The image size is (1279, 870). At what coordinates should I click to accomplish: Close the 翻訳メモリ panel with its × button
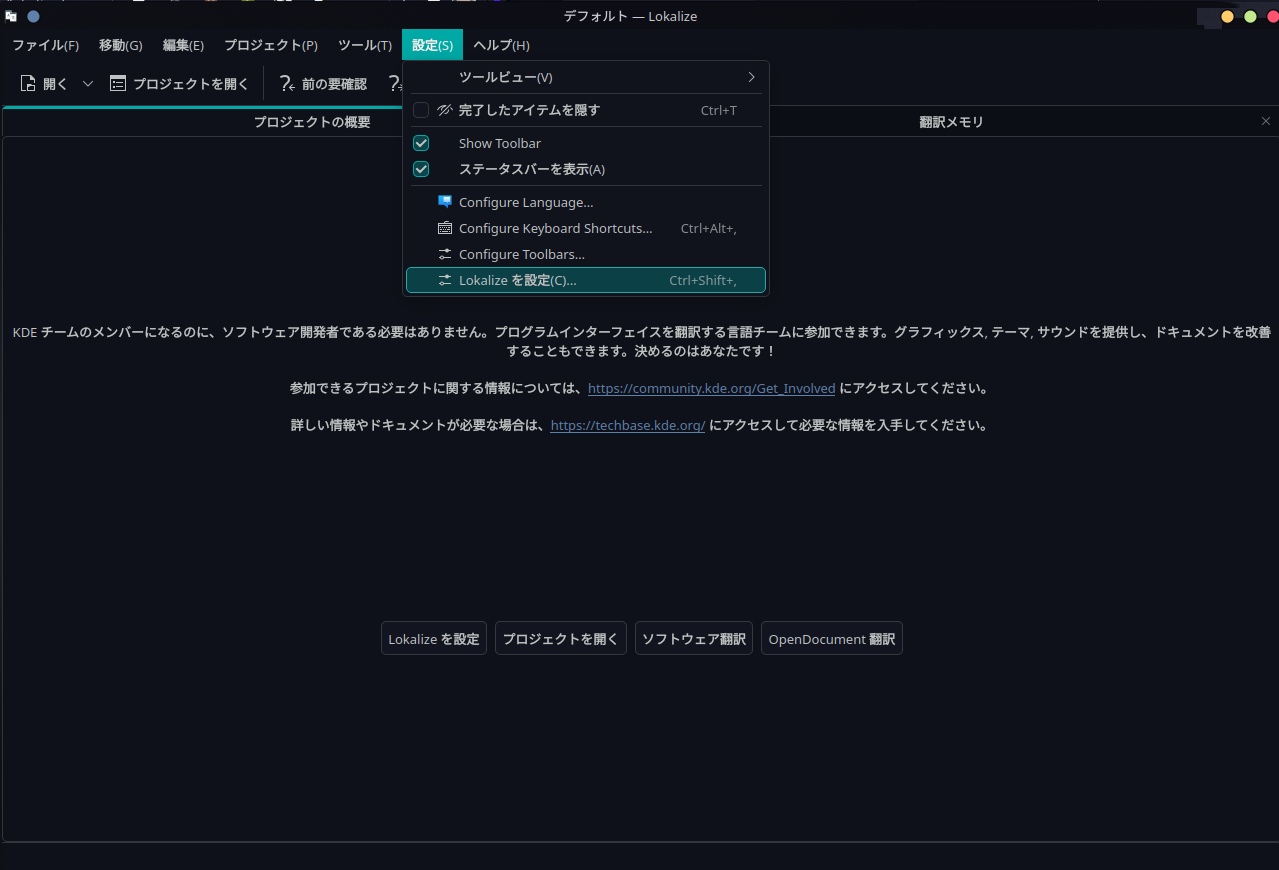tap(1265, 121)
